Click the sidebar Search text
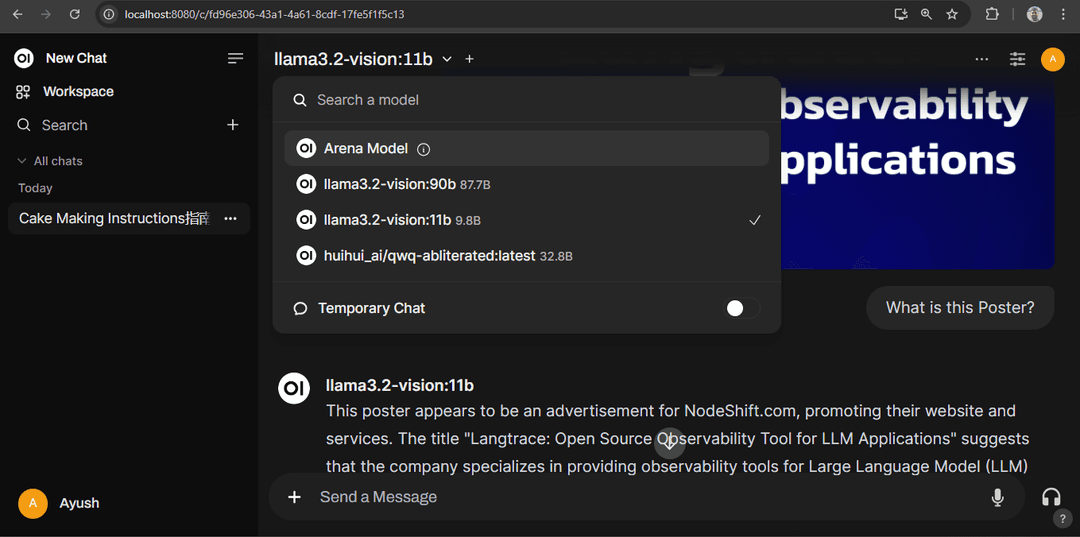The width and height of the screenshot is (1080, 537). pos(65,125)
